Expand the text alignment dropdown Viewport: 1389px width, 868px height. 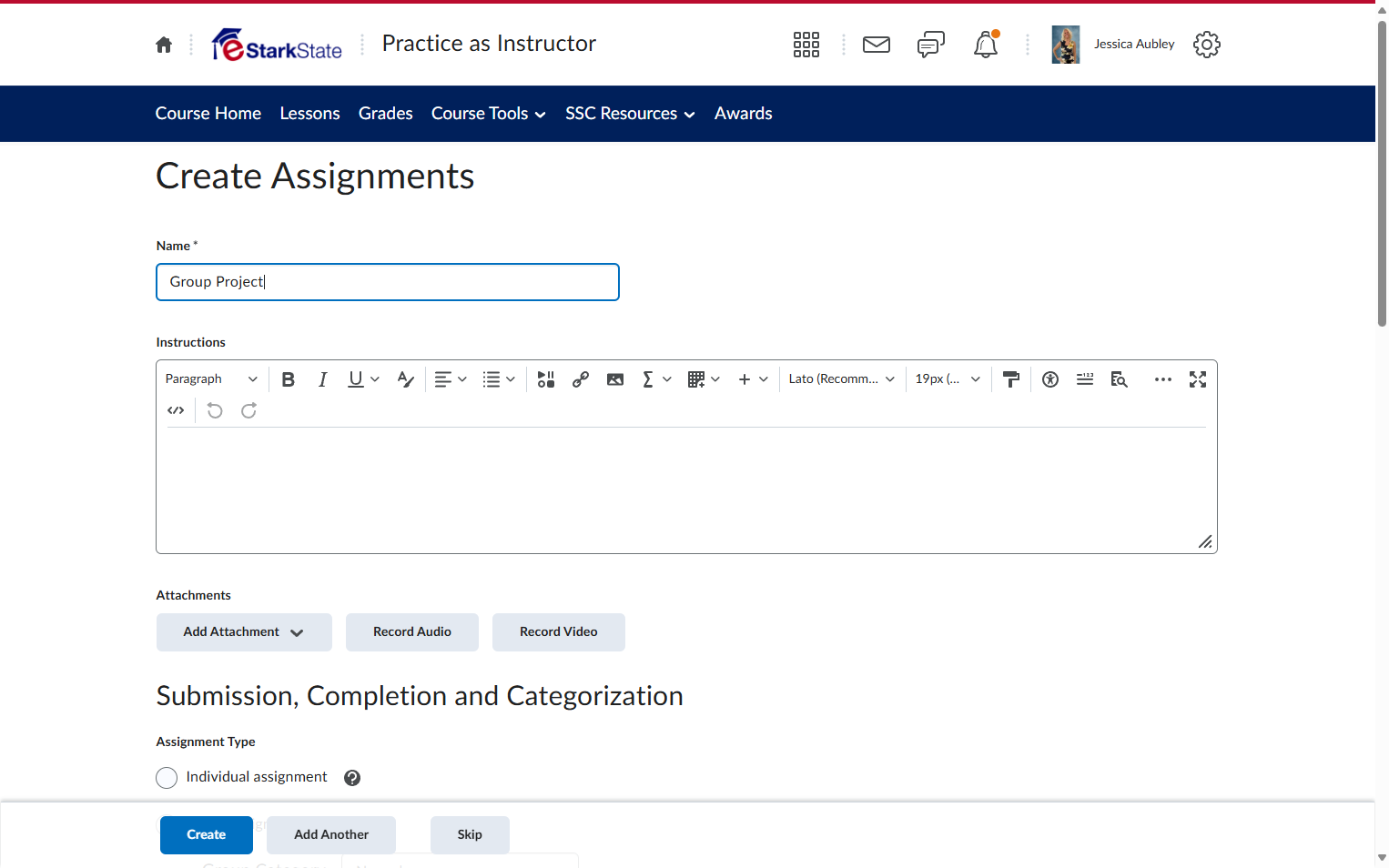click(x=451, y=379)
